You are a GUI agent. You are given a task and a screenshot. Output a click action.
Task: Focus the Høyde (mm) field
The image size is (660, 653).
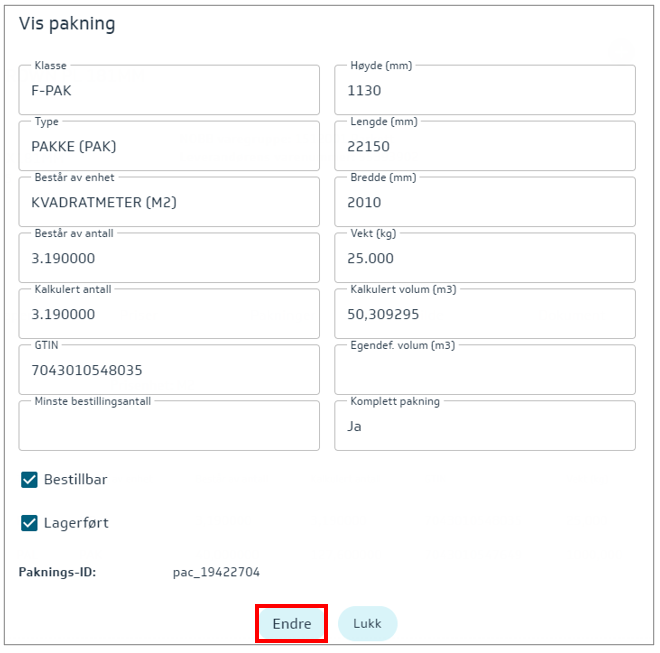[x=485, y=91]
